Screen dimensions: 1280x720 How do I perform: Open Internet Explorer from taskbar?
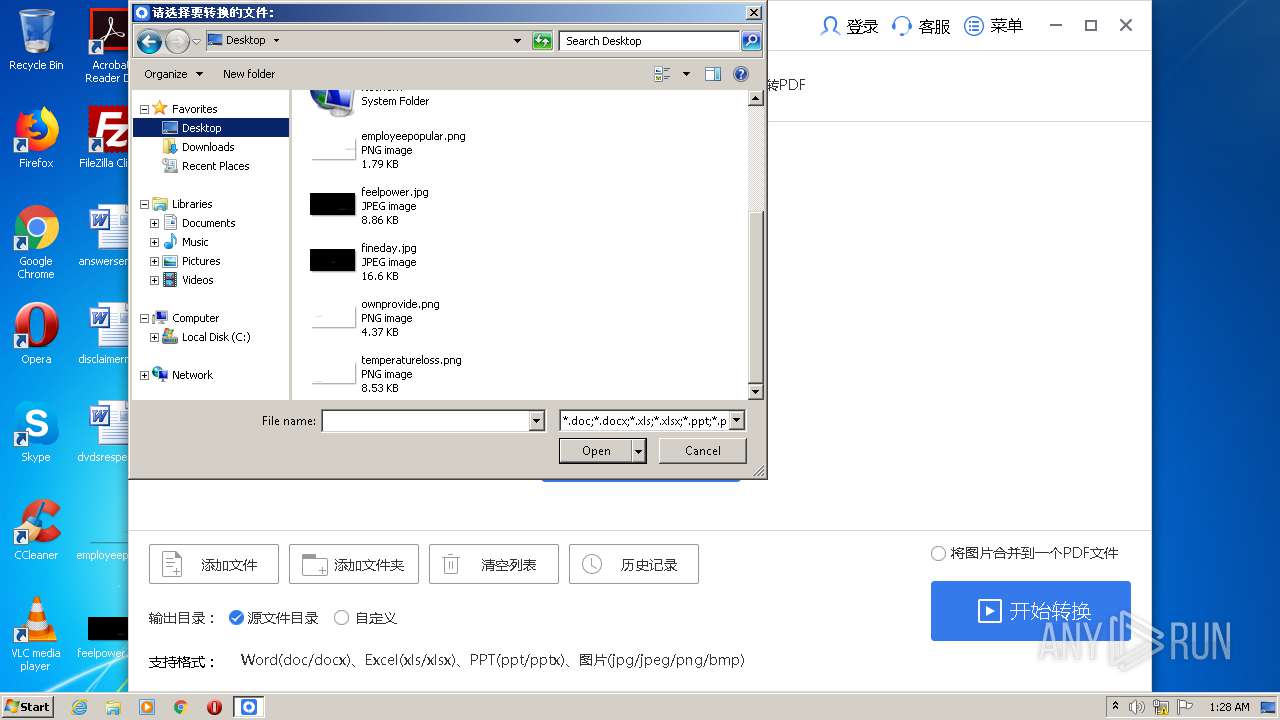[x=80, y=707]
